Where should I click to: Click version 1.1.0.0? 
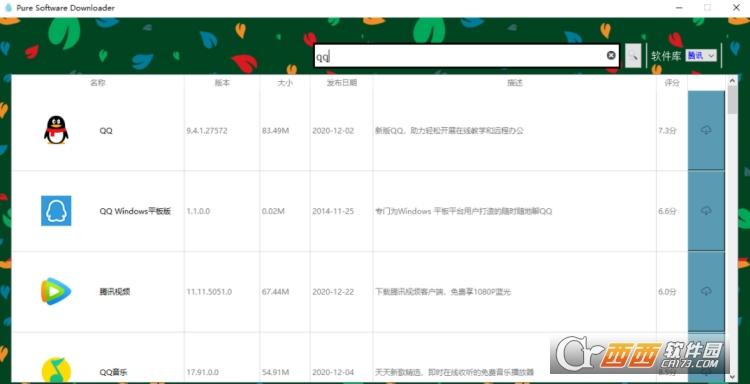coord(198,211)
